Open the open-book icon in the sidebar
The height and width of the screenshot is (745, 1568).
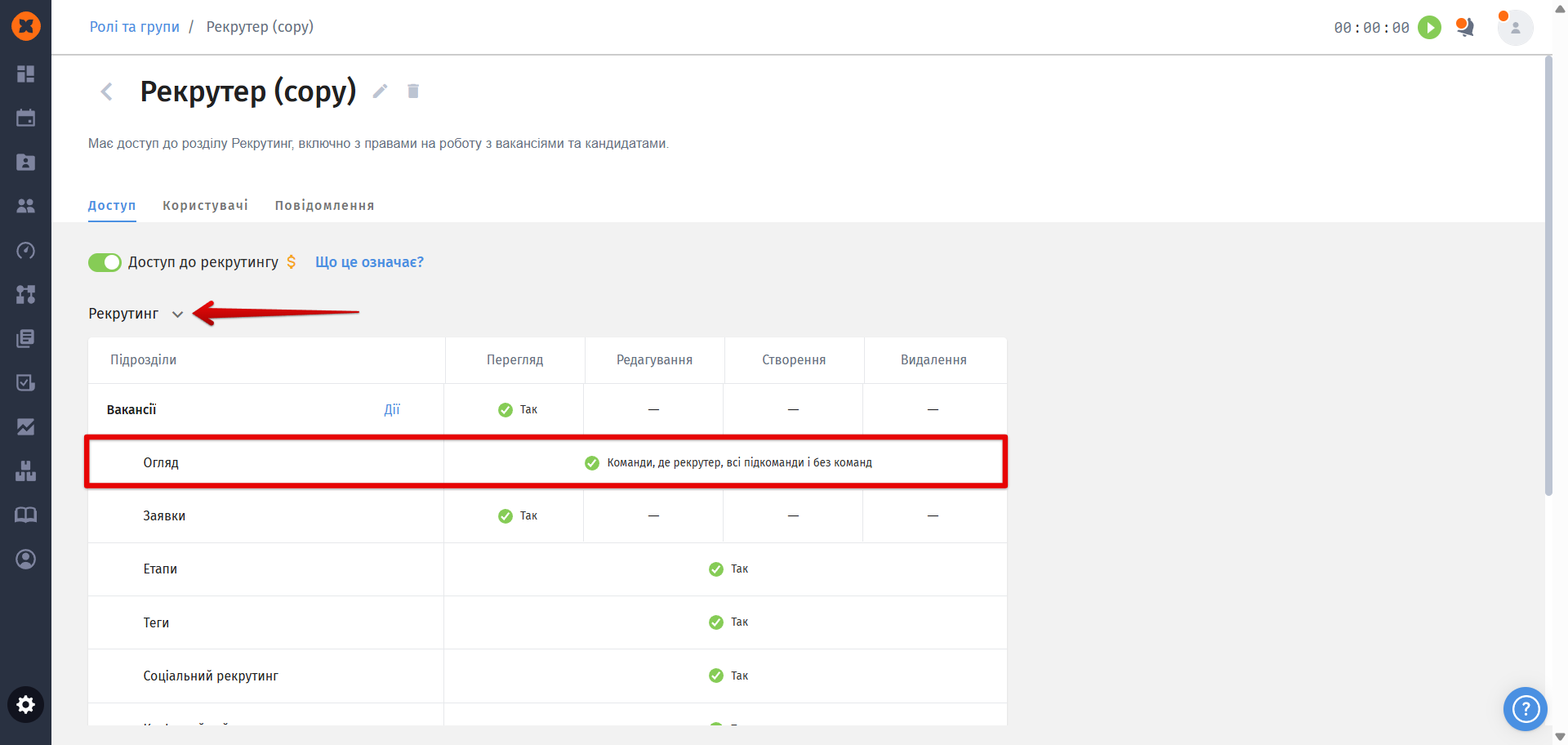[x=26, y=515]
